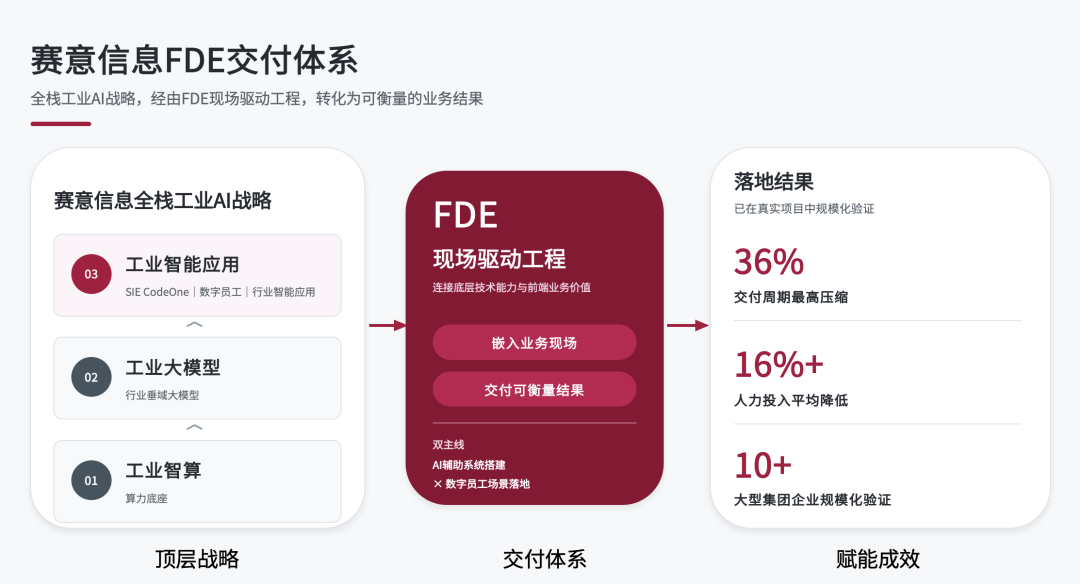
Task: Click the chevron between 工业大模型 and 工业智算
Action: click(x=195, y=427)
